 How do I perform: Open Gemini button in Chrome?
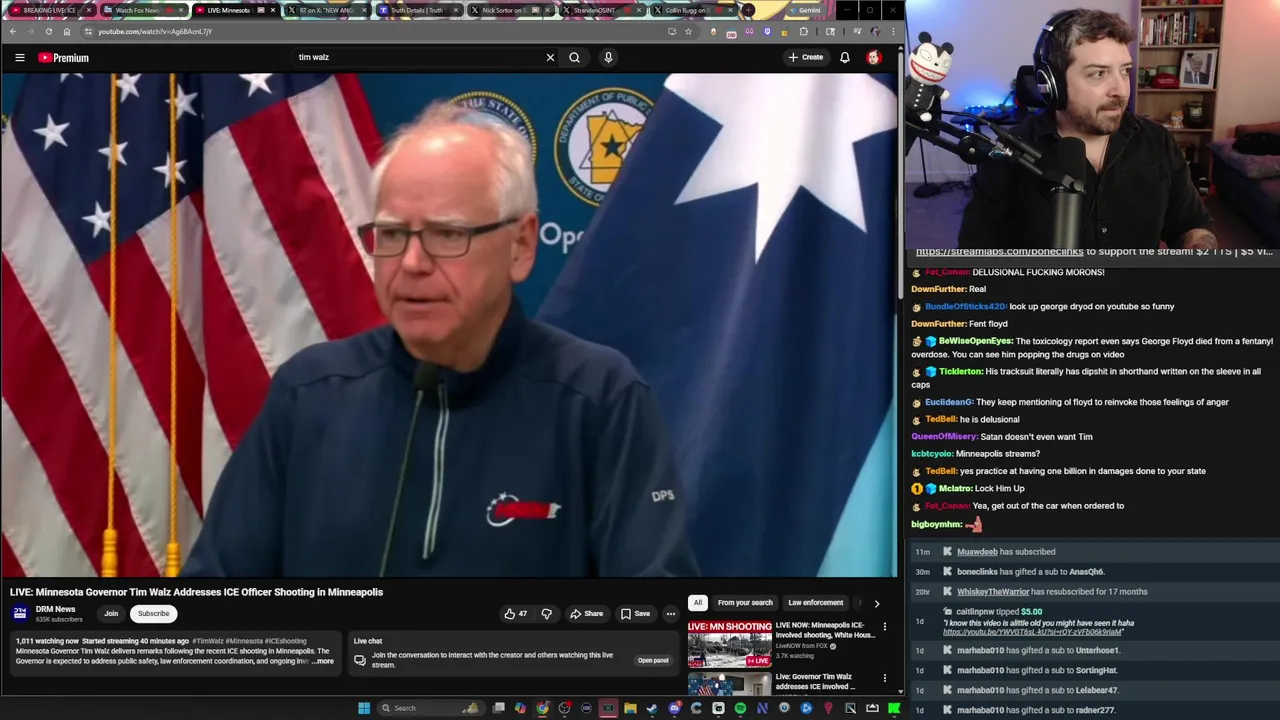(804, 10)
